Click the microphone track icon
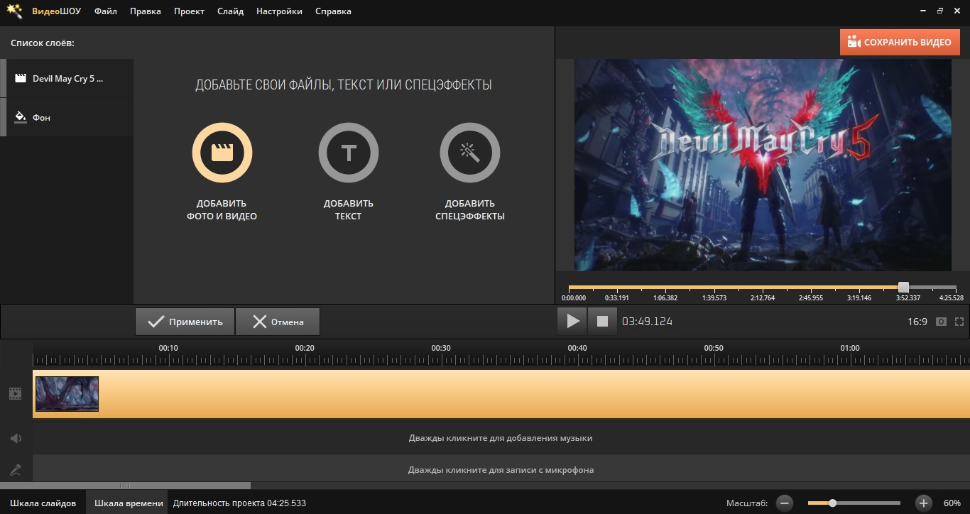The image size is (970, 514). [x=15, y=470]
